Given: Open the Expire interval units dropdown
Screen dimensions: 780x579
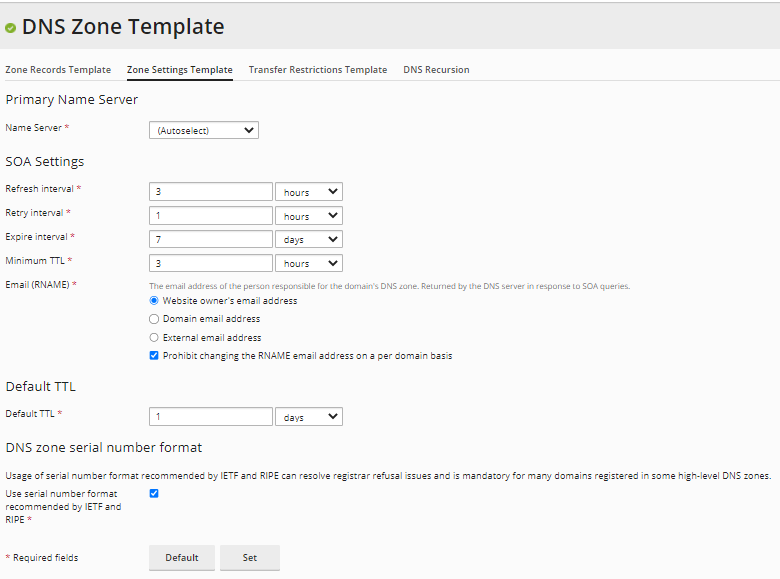Looking at the screenshot, I should click(x=309, y=239).
